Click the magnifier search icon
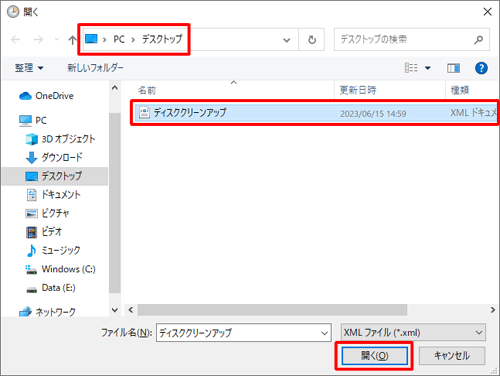 479,40
